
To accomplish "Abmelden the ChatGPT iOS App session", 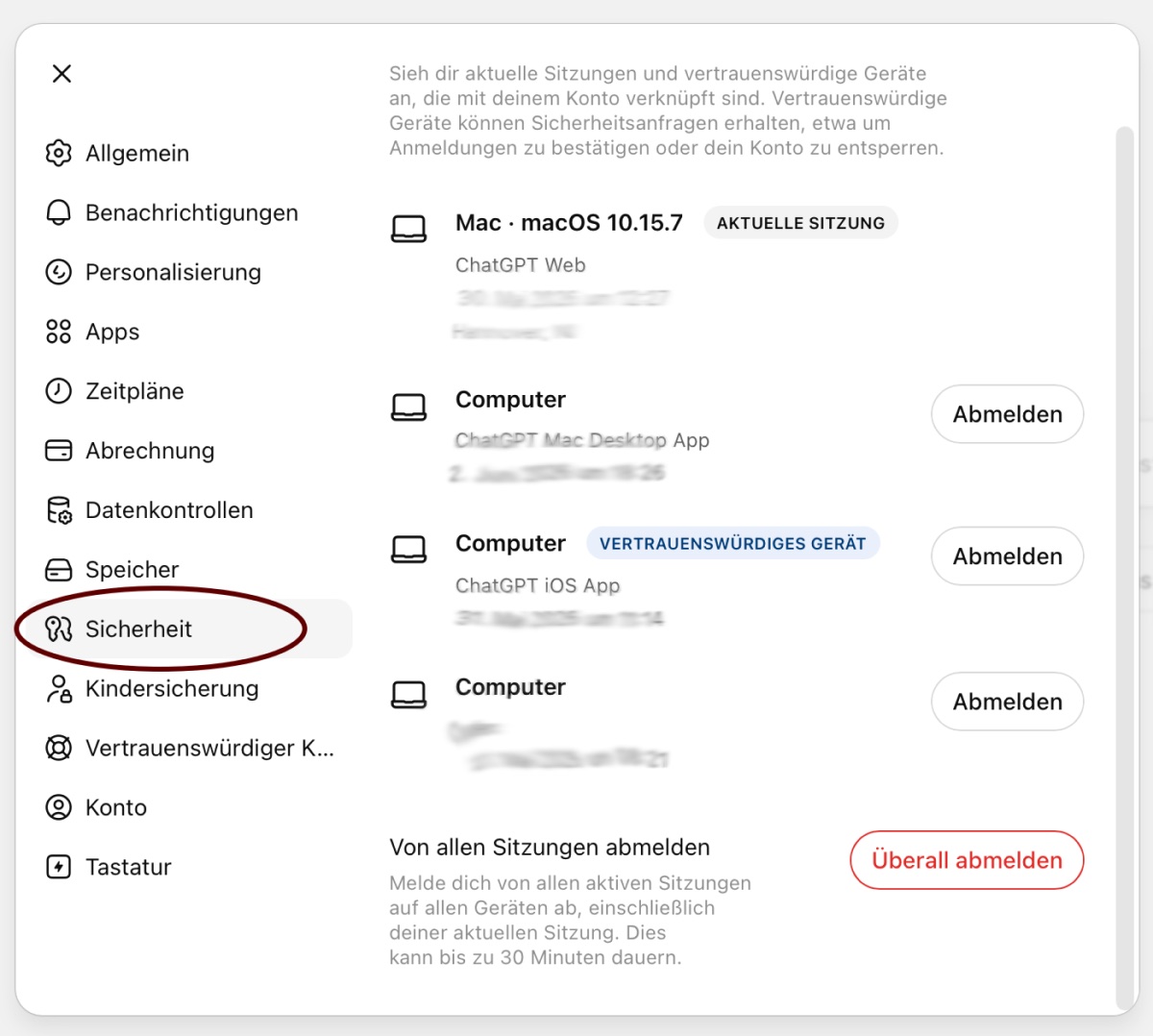I will click(x=1007, y=556).
